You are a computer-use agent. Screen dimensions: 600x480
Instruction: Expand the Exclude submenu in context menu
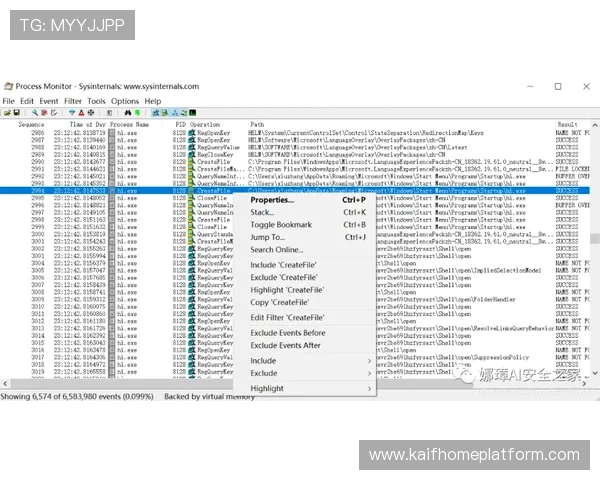click(310, 373)
